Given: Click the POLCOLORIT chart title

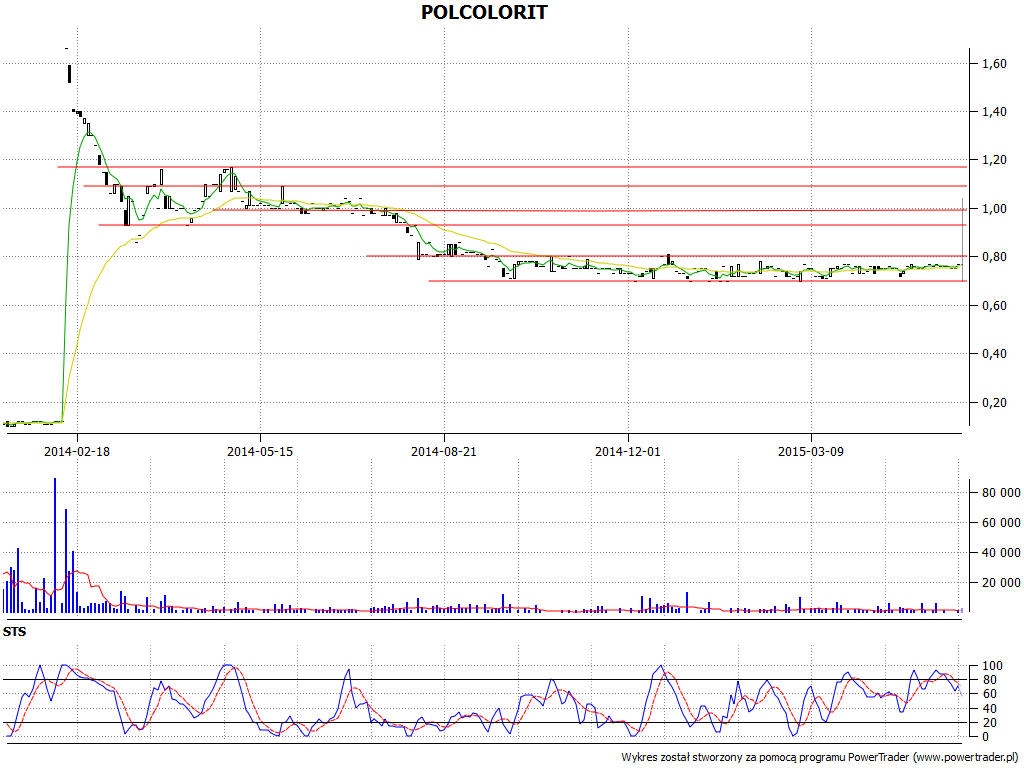Looking at the screenshot, I should 484,12.
